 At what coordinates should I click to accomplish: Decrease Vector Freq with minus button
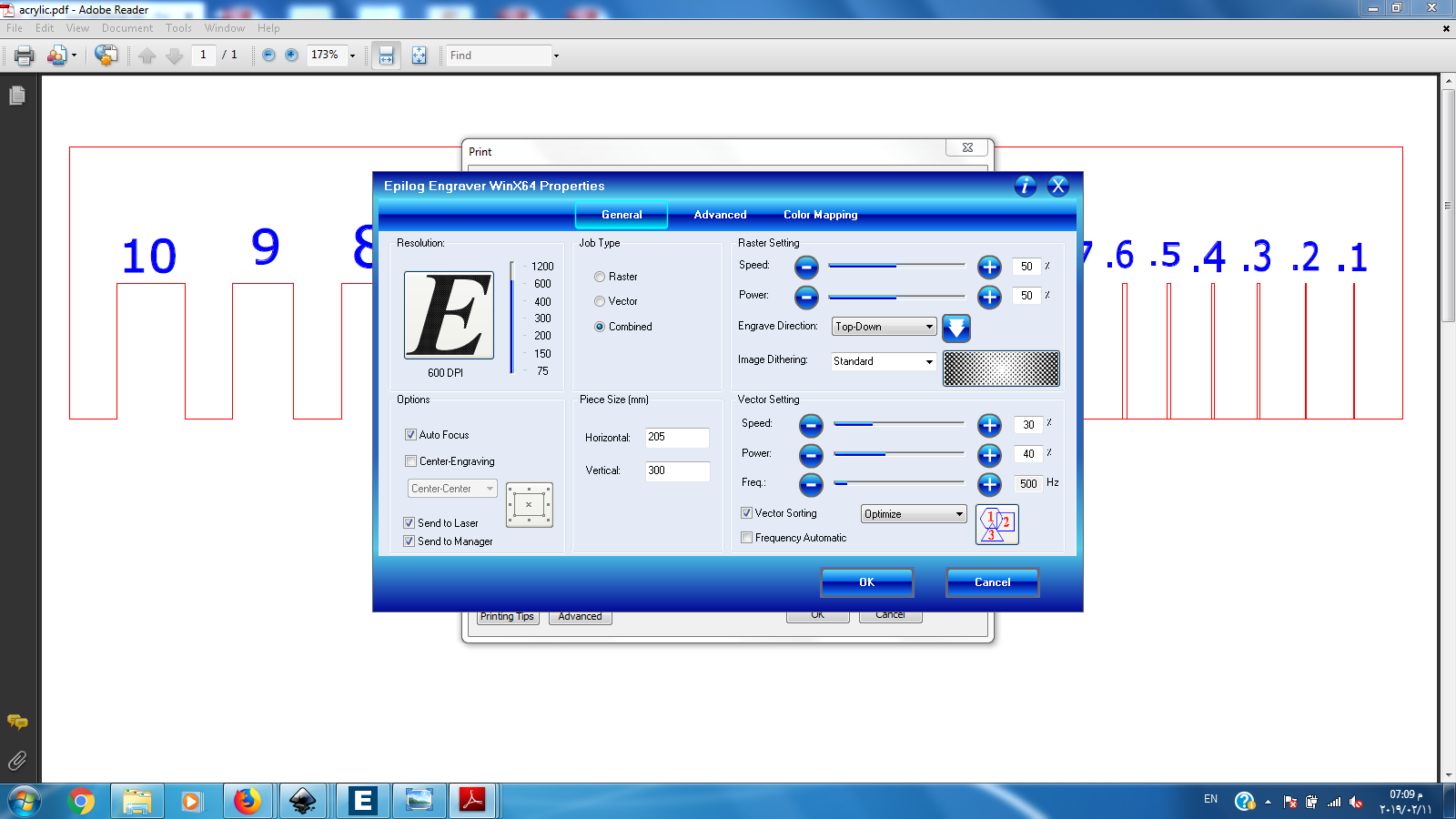(x=811, y=484)
